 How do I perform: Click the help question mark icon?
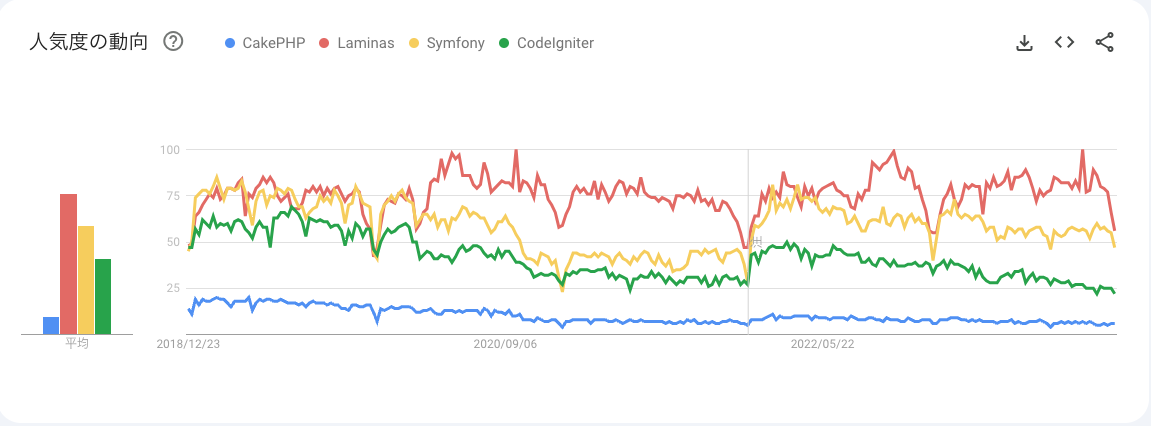pyautogui.click(x=173, y=42)
